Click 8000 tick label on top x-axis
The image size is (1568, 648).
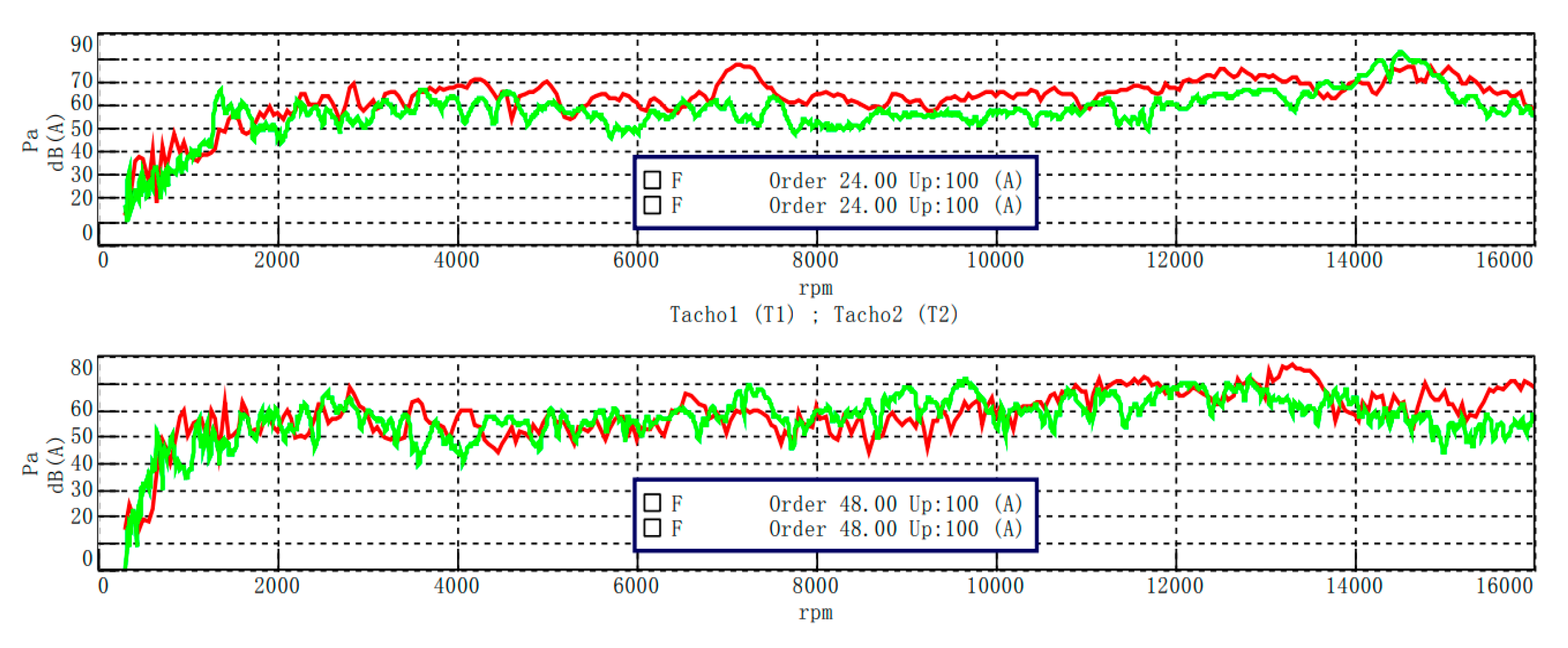pyautogui.click(x=815, y=260)
